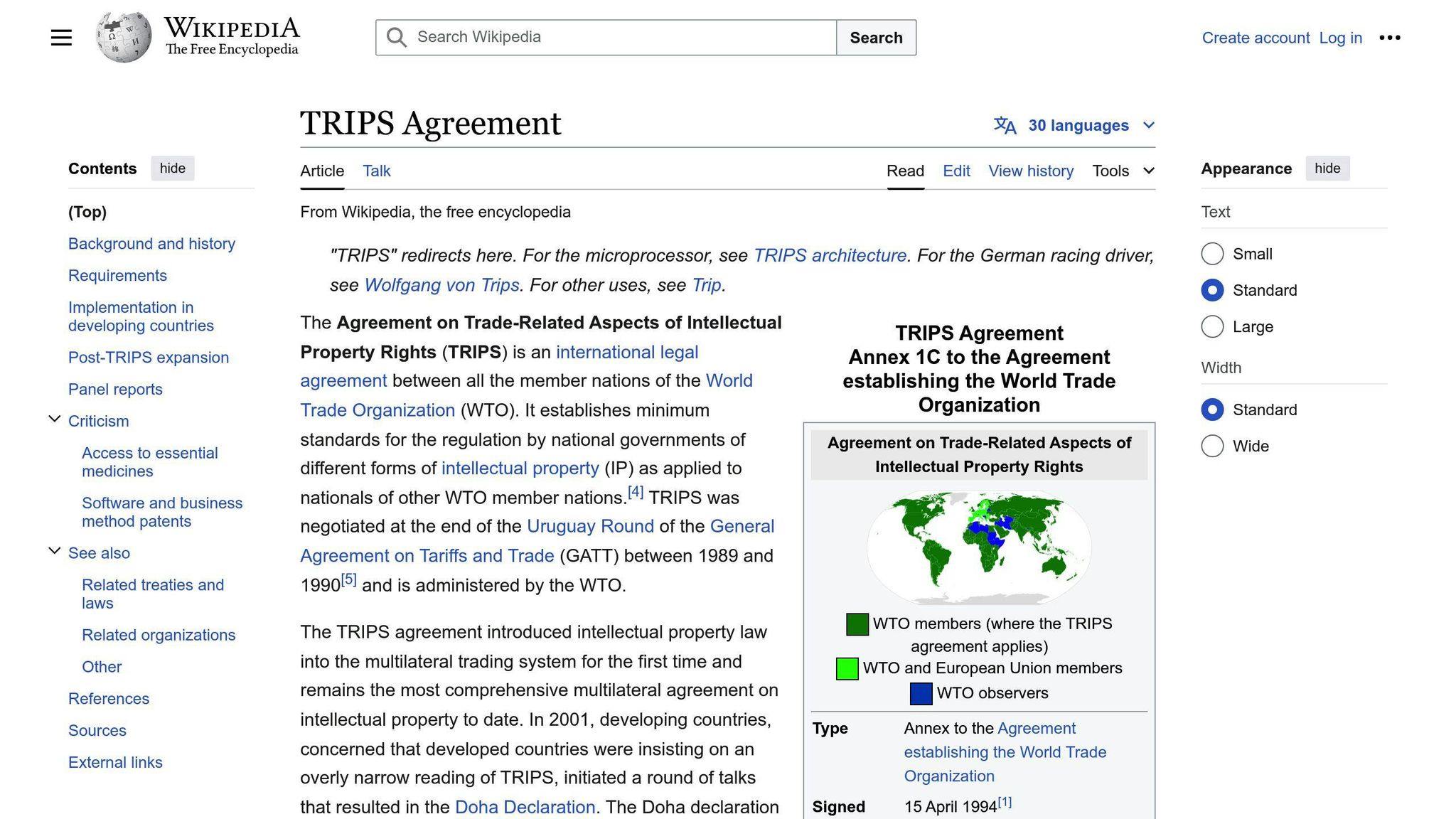
Task: Go to Requirements section
Action: click(117, 276)
